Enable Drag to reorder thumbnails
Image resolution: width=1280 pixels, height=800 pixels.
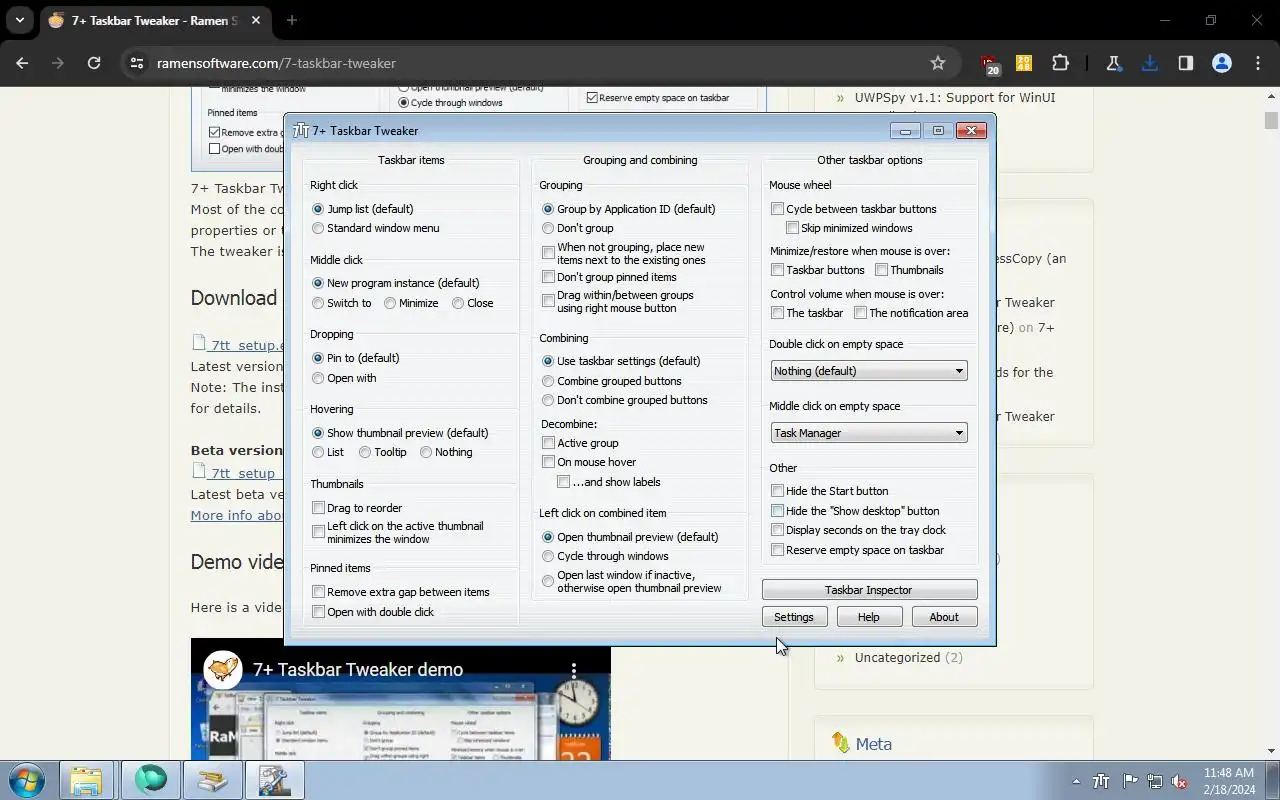click(x=357, y=508)
